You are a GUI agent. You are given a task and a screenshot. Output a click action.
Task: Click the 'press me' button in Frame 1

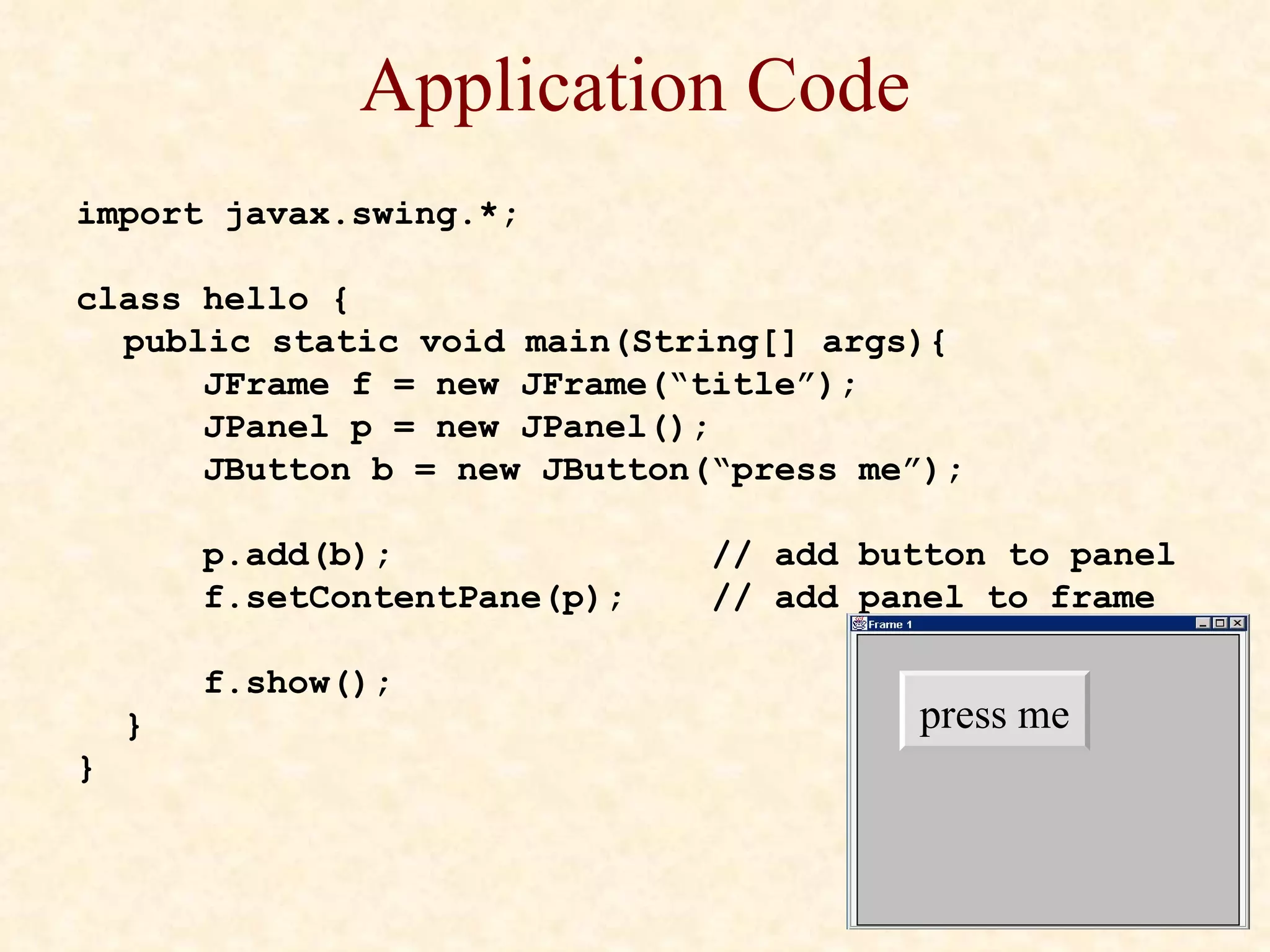click(994, 711)
